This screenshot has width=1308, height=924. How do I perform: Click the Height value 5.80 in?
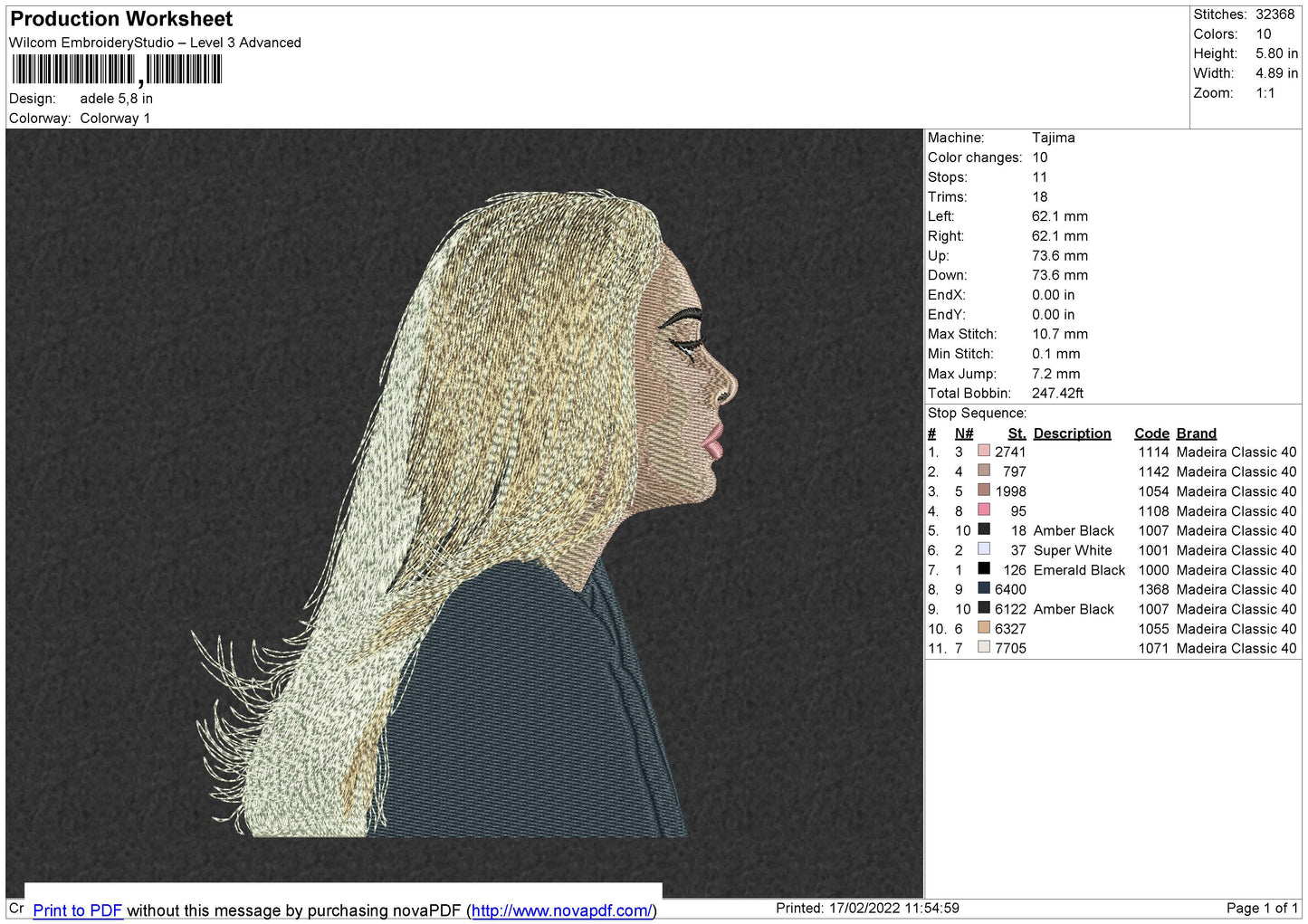(1276, 53)
